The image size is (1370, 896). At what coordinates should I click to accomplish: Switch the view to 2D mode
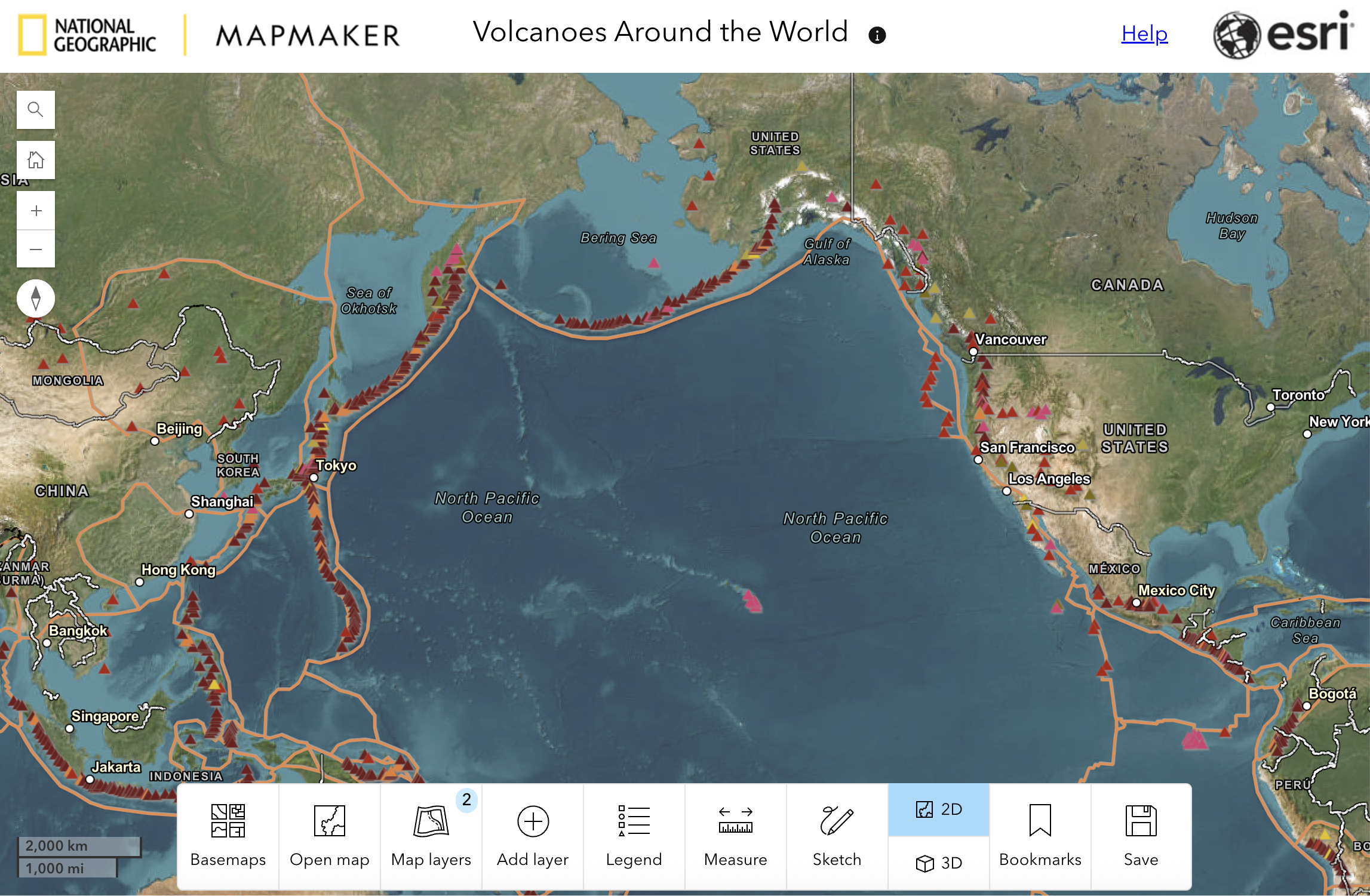(939, 809)
